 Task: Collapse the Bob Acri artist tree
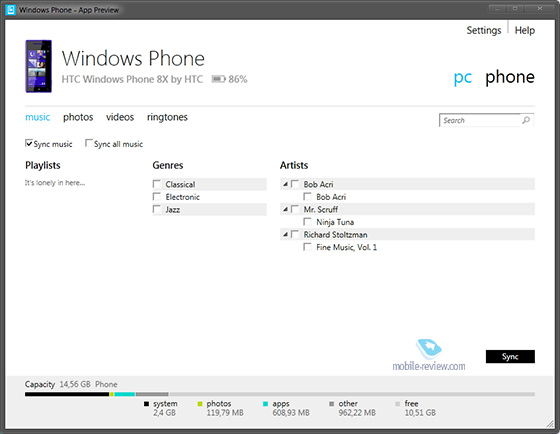tap(285, 184)
